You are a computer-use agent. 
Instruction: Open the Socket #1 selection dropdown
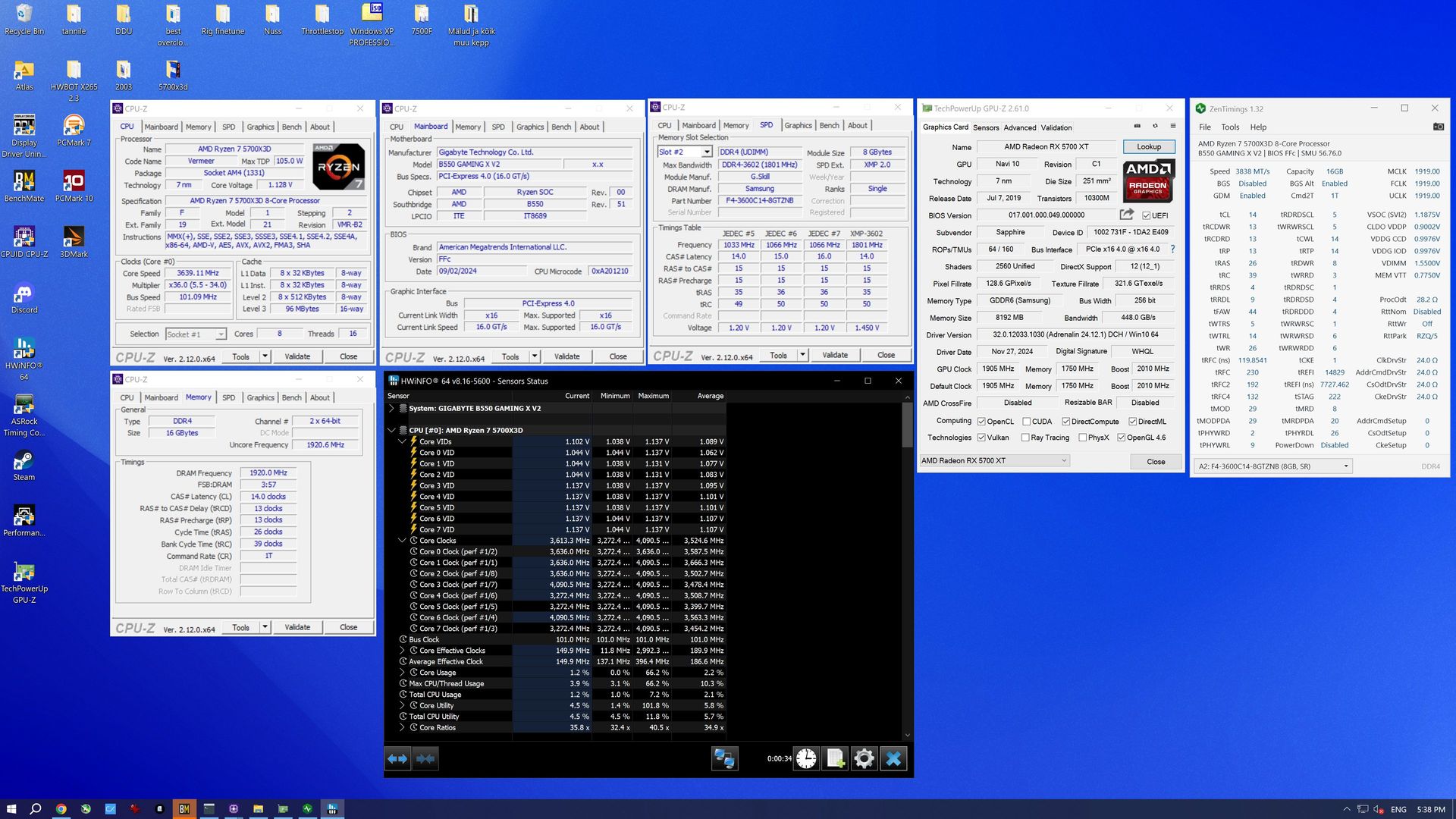click(196, 334)
